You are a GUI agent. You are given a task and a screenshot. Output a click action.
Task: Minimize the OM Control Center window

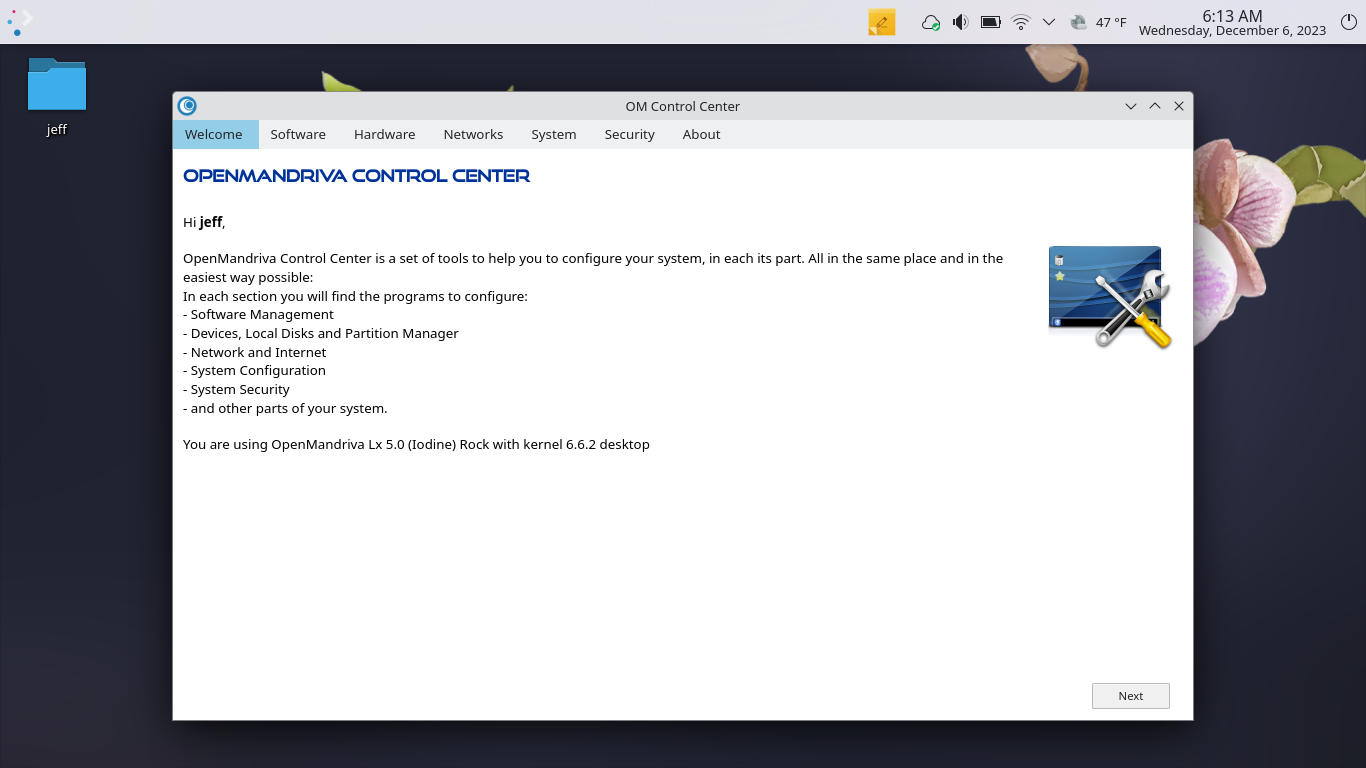tap(1131, 106)
